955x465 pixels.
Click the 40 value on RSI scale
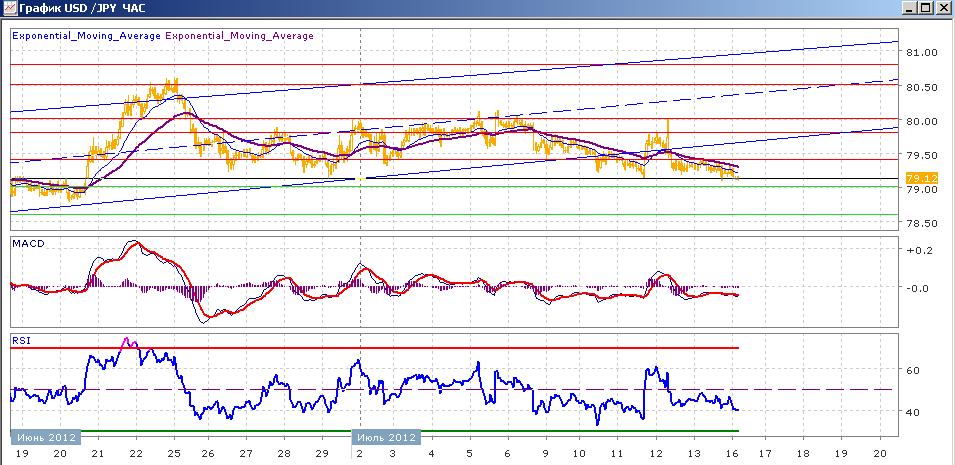click(x=913, y=412)
